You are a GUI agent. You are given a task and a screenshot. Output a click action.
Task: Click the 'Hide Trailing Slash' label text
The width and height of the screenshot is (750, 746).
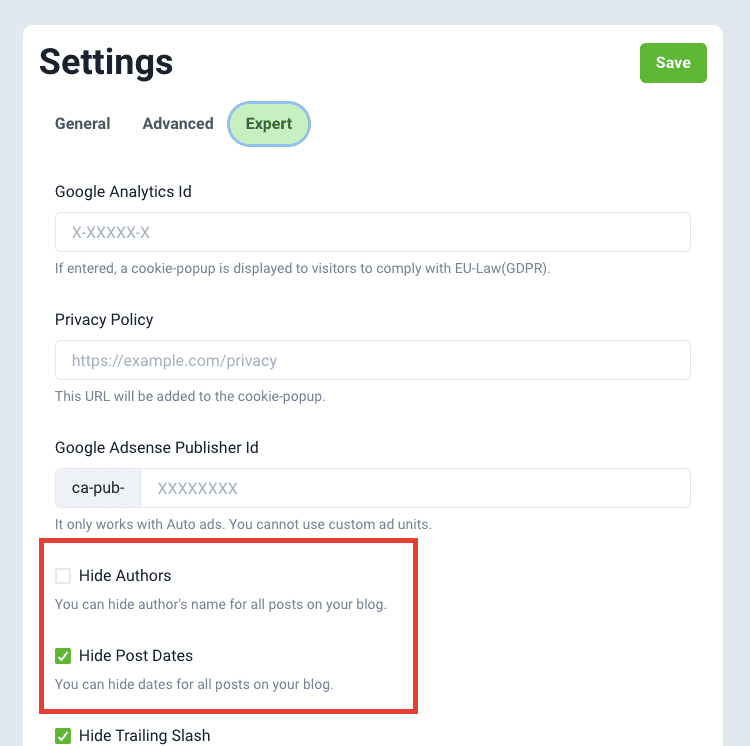[145, 736]
